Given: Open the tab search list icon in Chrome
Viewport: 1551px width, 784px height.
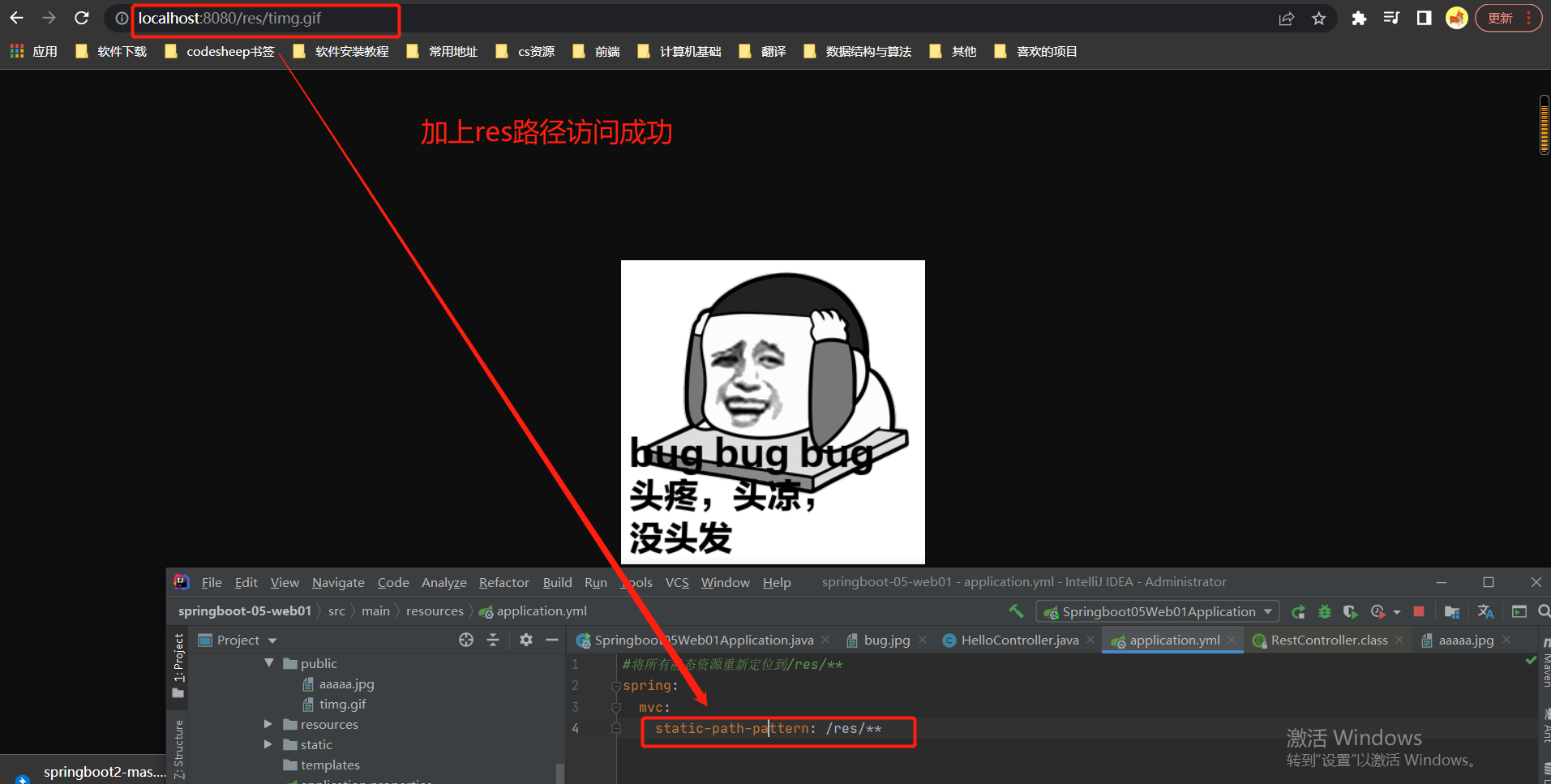Looking at the screenshot, I should [x=1391, y=18].
